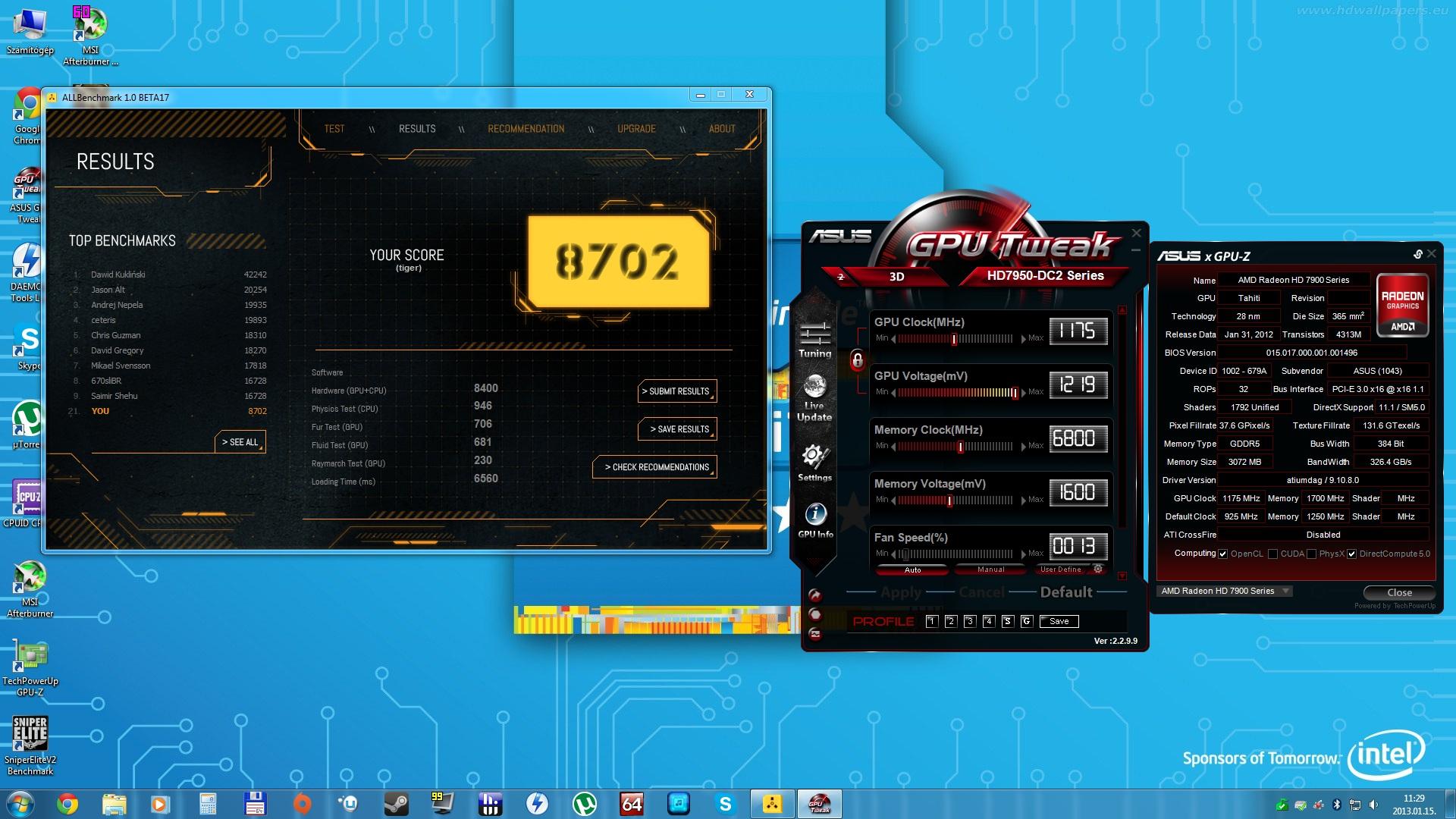This screenshot has width=1456, height=819.
Task: Click the Fan Speed Max arrow
Action: (x=1023, y=554)
